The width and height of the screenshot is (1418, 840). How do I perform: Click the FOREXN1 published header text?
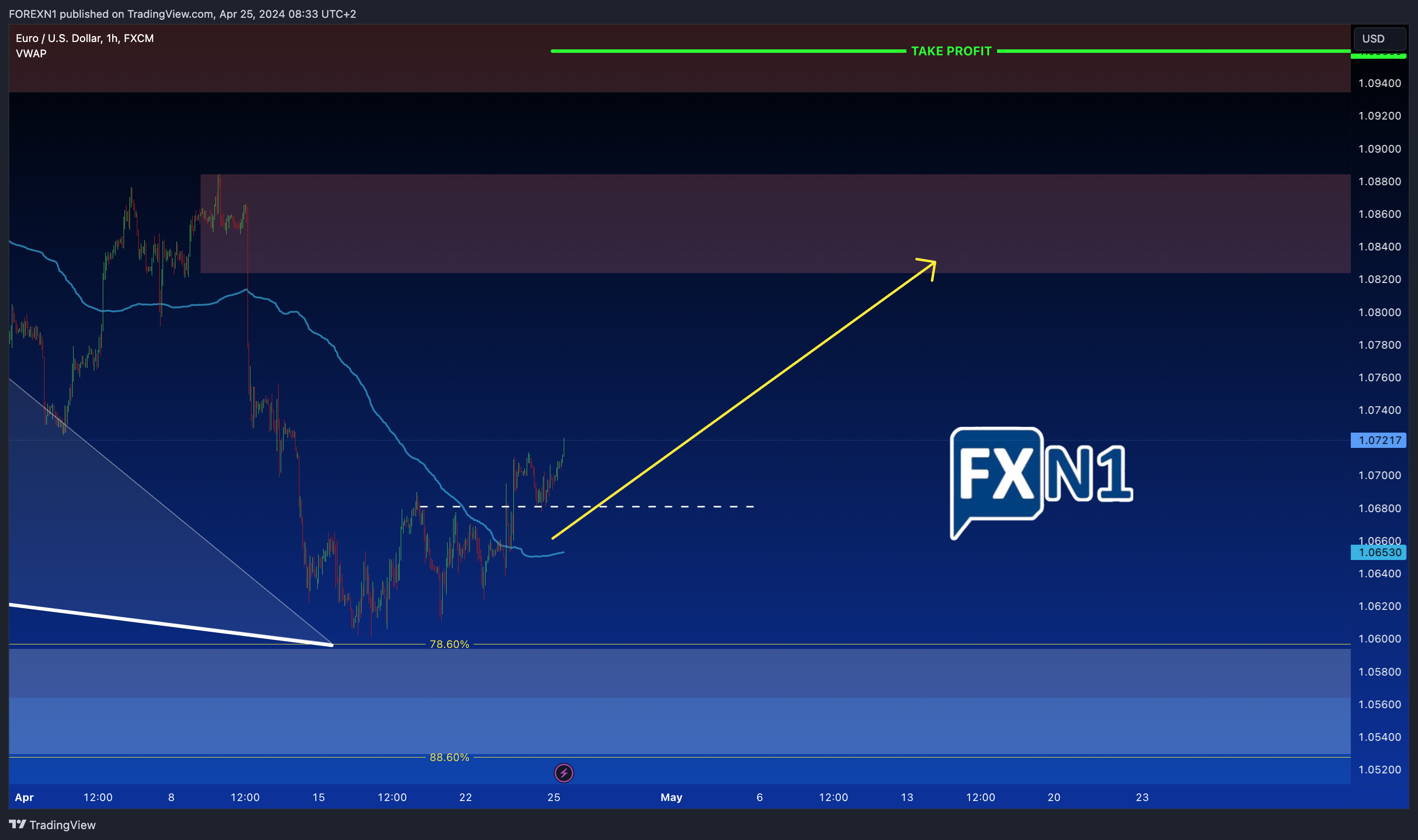pyautogui.click(x=182, y=14)
